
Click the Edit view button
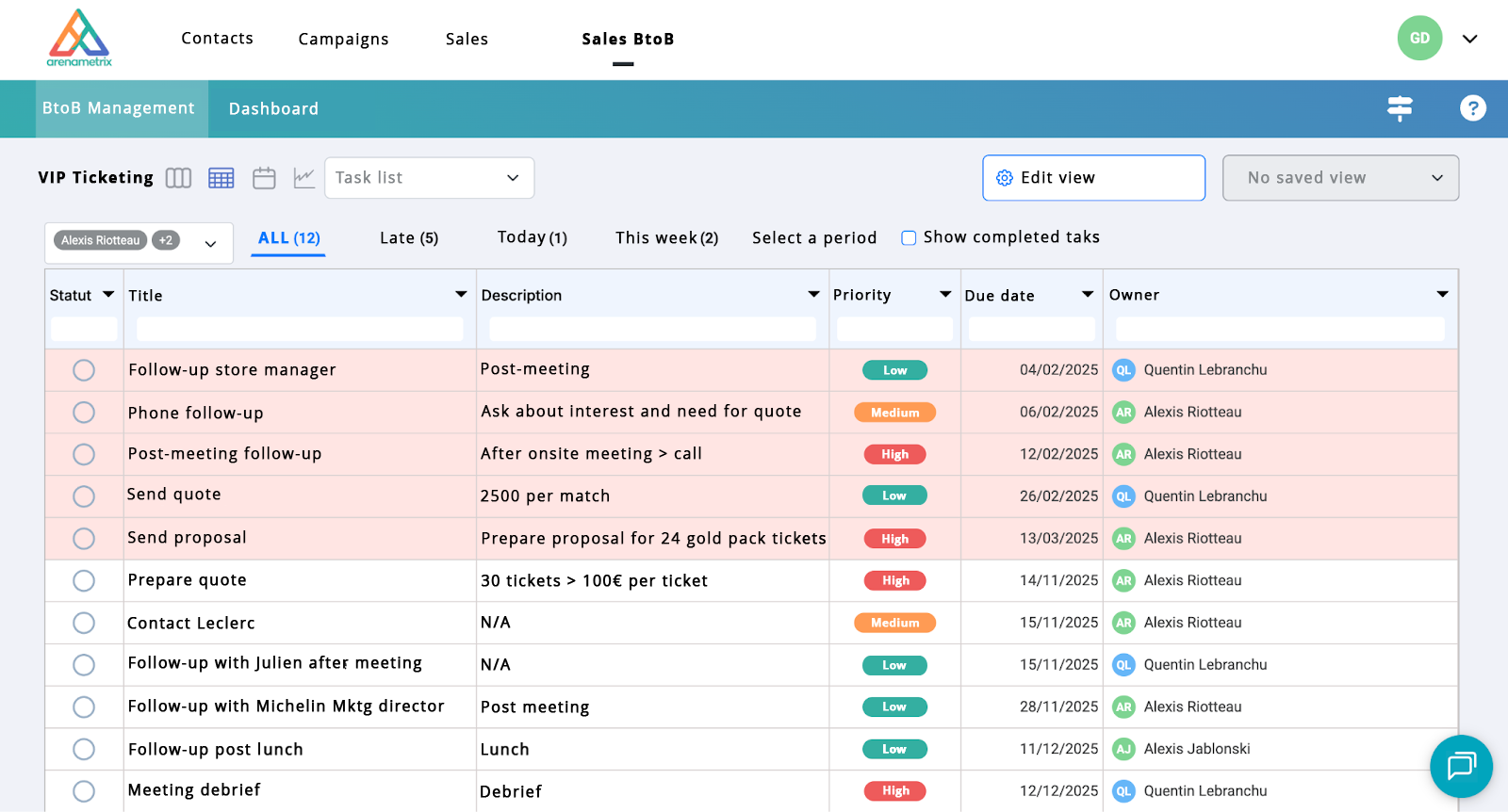(1093, 178)
